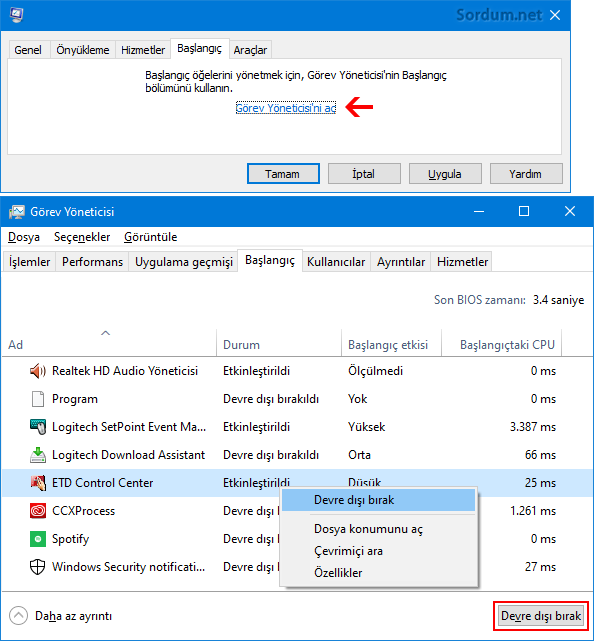
Task: Click the 1.261 ms CPU value
Action: (533, 511)
